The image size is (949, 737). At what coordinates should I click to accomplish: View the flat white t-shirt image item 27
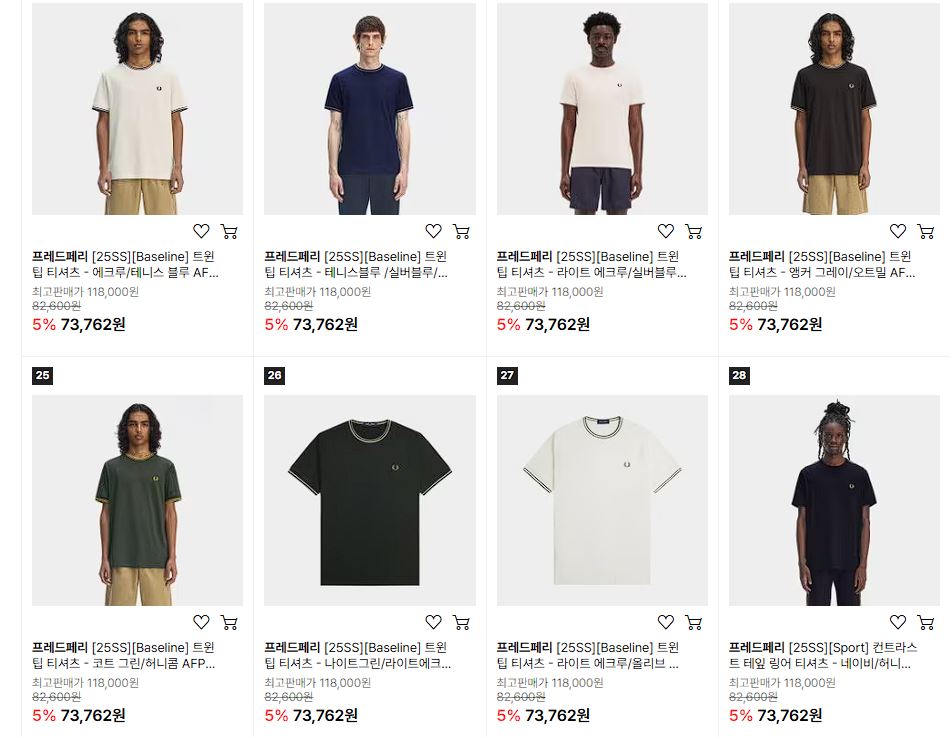602,500
